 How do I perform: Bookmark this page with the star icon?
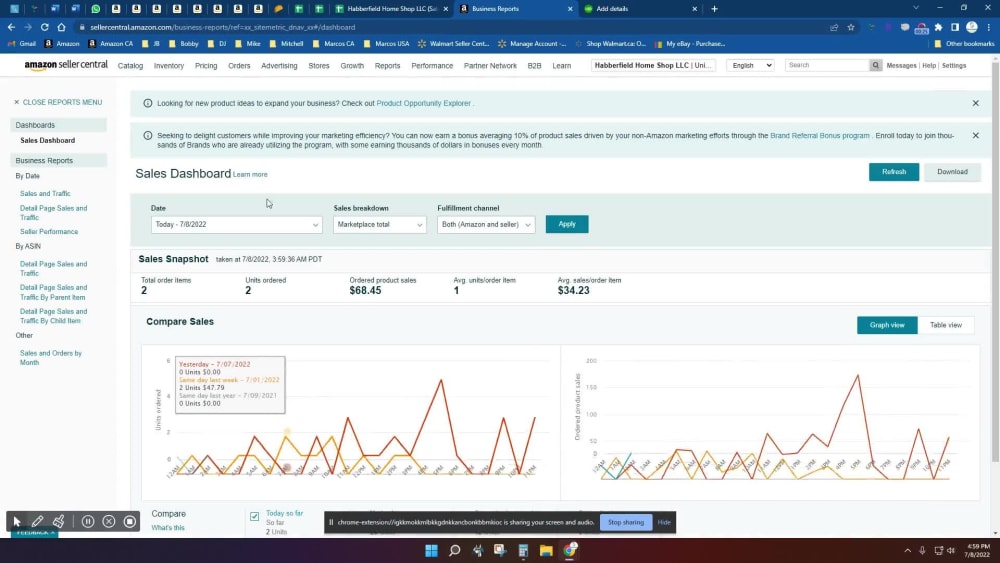pos(851,27)
